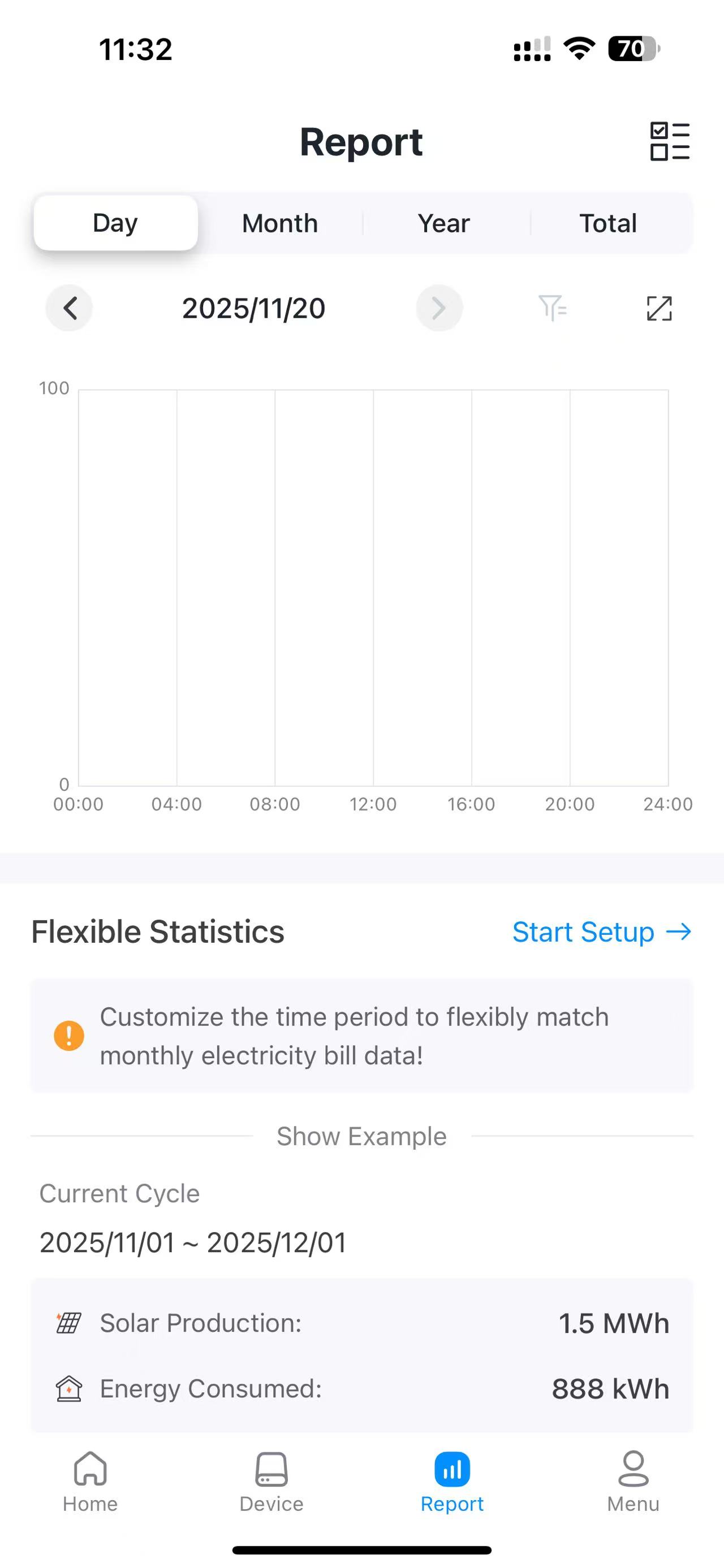Open the Home tab house icon
This screenshot has height=1568, width=724.
[90, 1470]
